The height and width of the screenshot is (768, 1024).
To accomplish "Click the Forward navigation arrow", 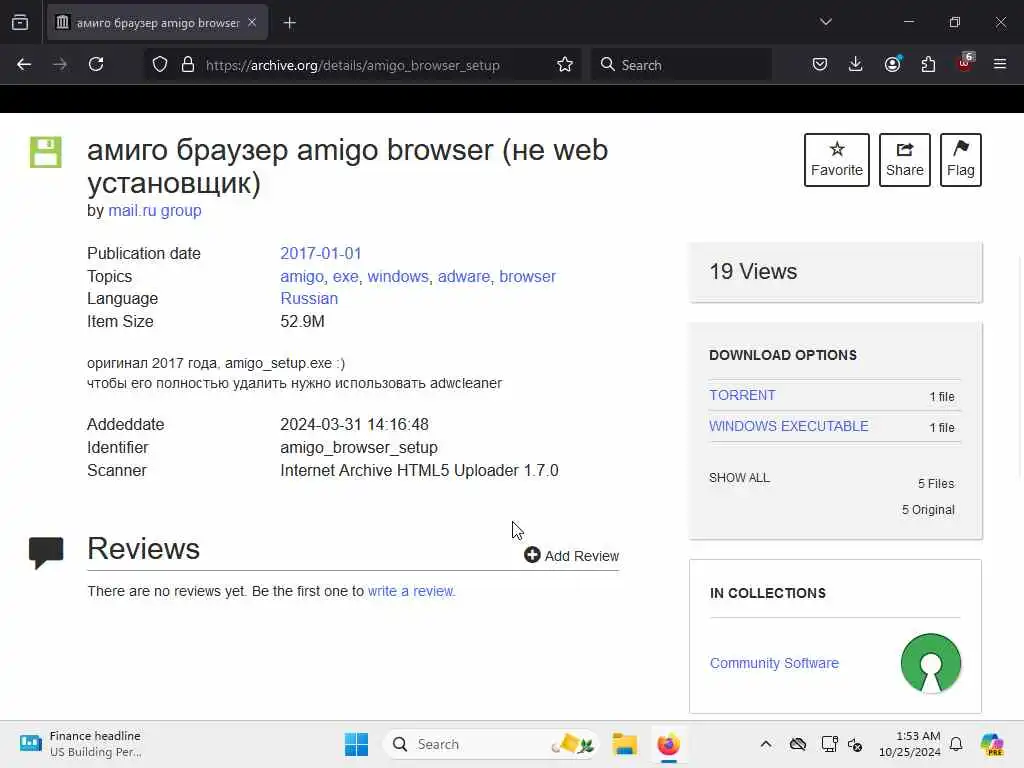I will 59,65.
